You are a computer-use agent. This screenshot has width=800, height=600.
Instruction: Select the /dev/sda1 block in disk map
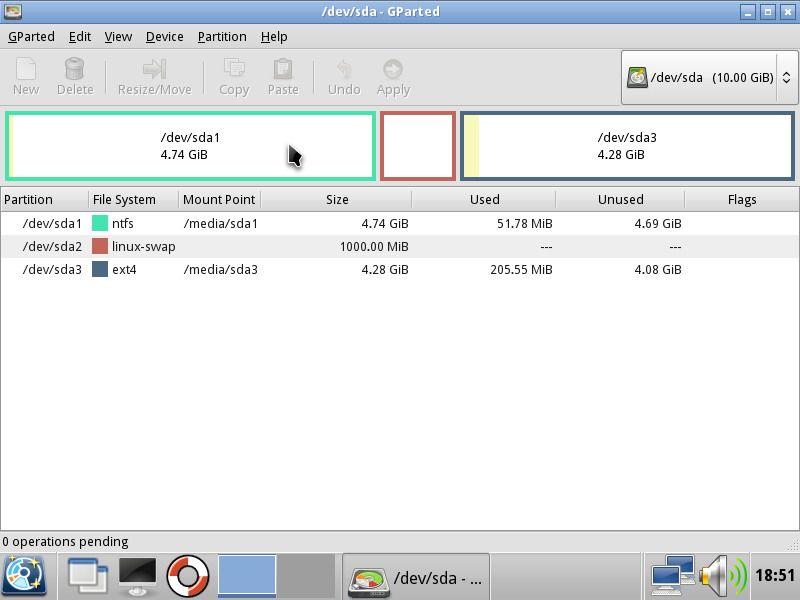pos(190,146)
